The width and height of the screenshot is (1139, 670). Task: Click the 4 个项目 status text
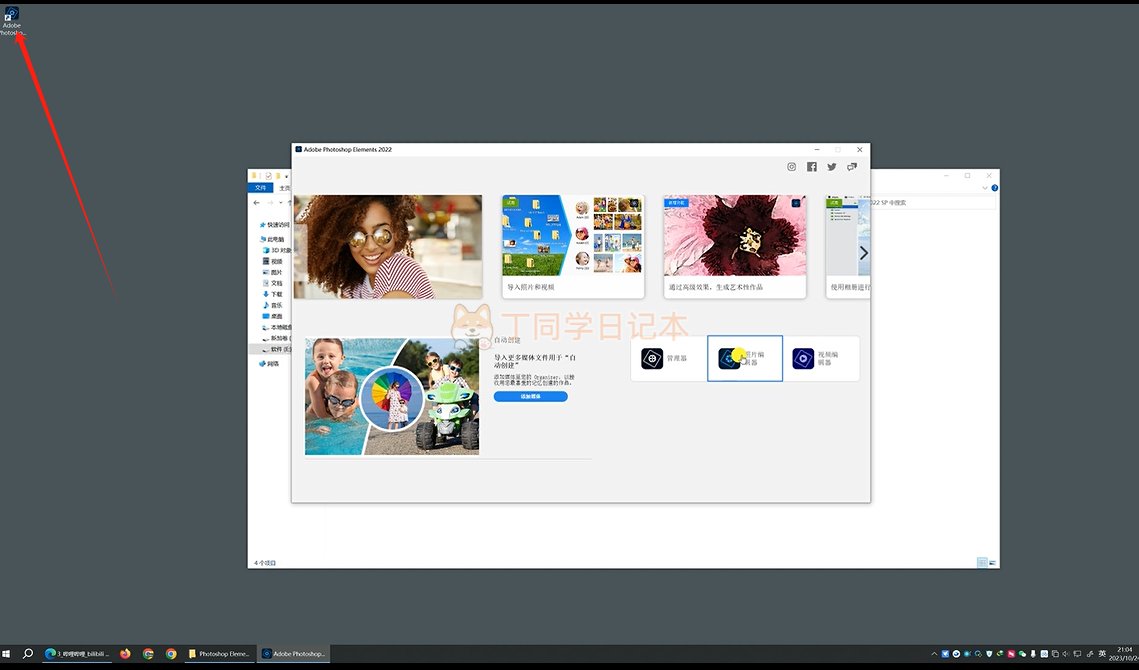tap(264, 563)
